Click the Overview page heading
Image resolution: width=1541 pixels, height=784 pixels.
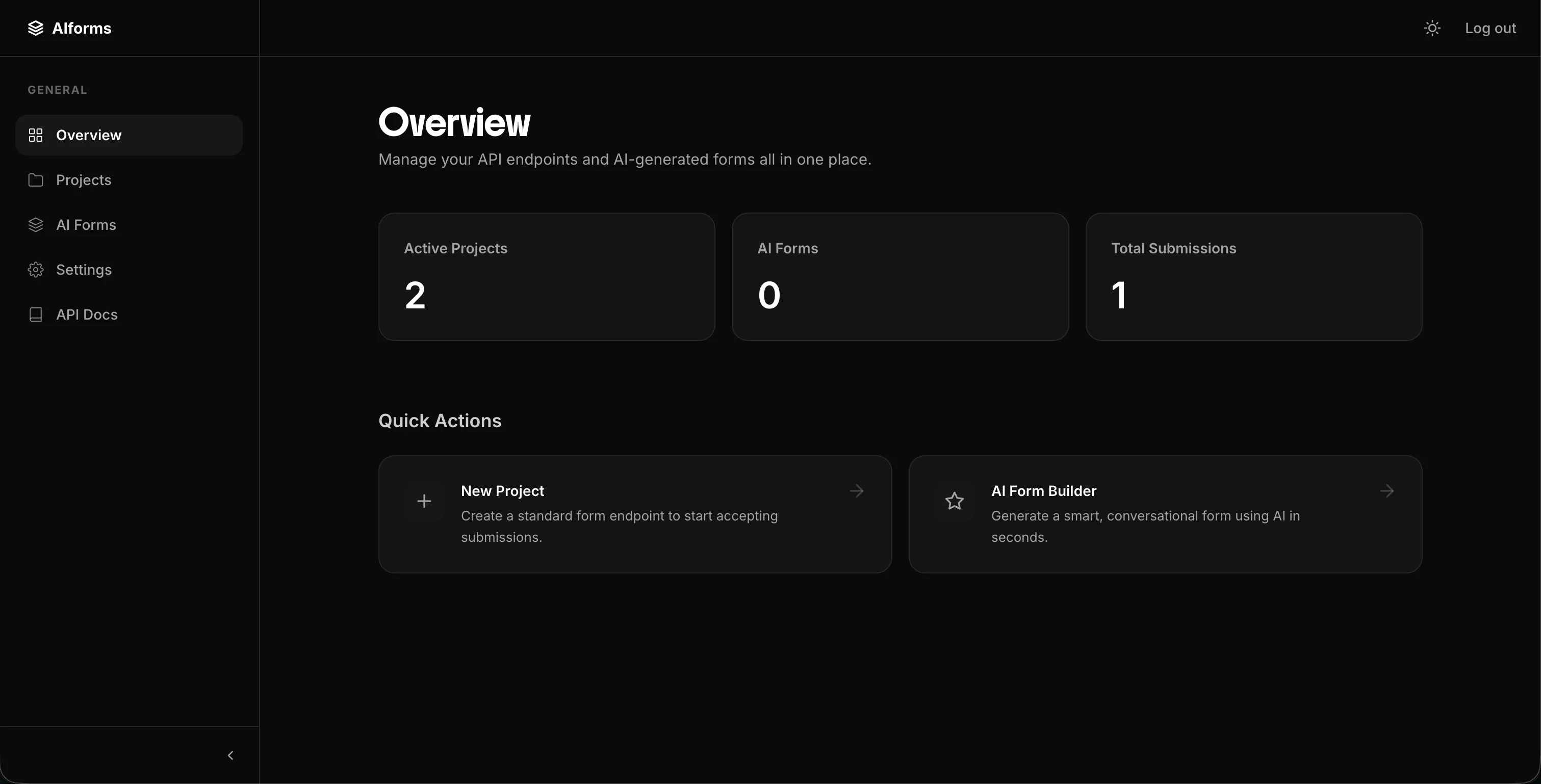coord(455,122)
